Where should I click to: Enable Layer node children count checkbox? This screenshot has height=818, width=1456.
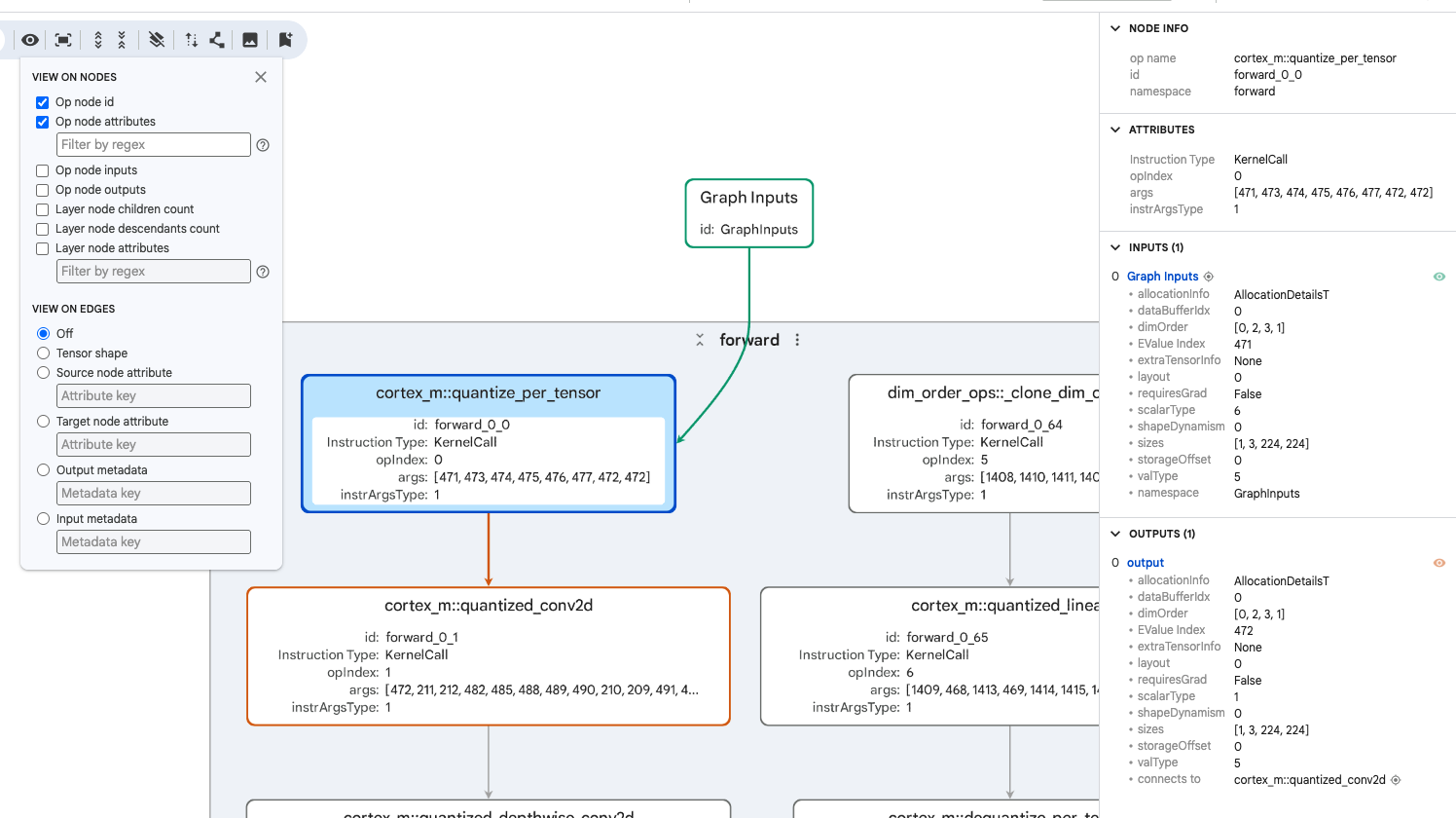43,209
